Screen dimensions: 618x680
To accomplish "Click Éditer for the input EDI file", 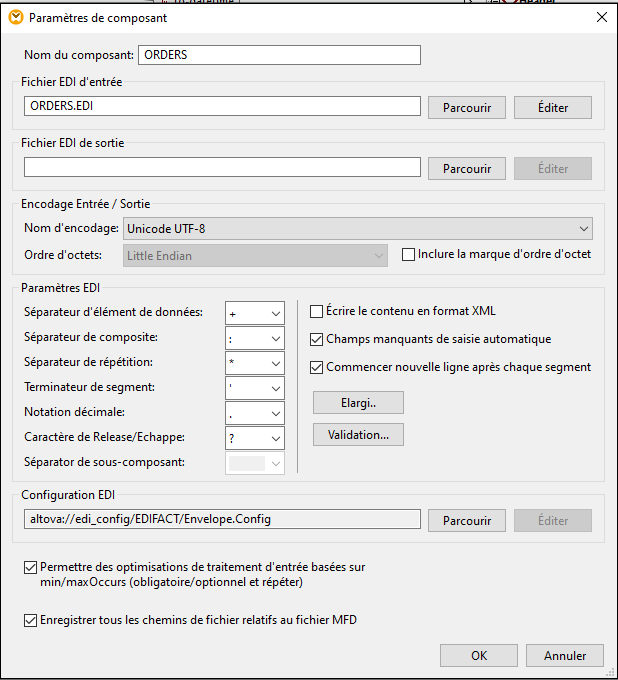I will pyautogui.click(x=552, y=107).
